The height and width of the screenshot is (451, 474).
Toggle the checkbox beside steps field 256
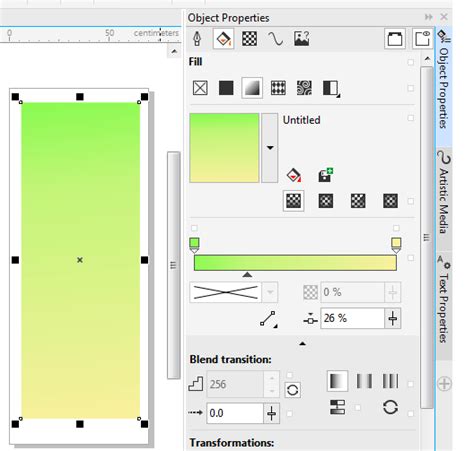[x=289, y=375]
